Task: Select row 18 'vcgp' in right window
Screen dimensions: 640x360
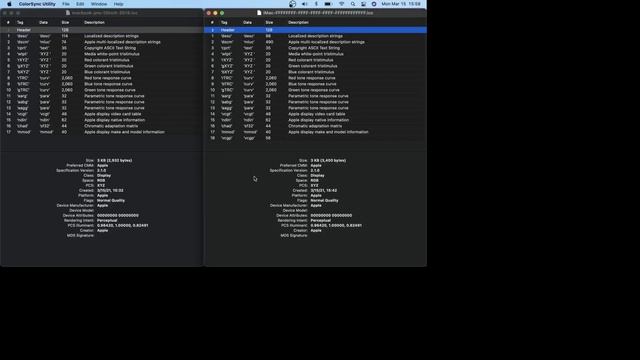Action: [315, 138]
